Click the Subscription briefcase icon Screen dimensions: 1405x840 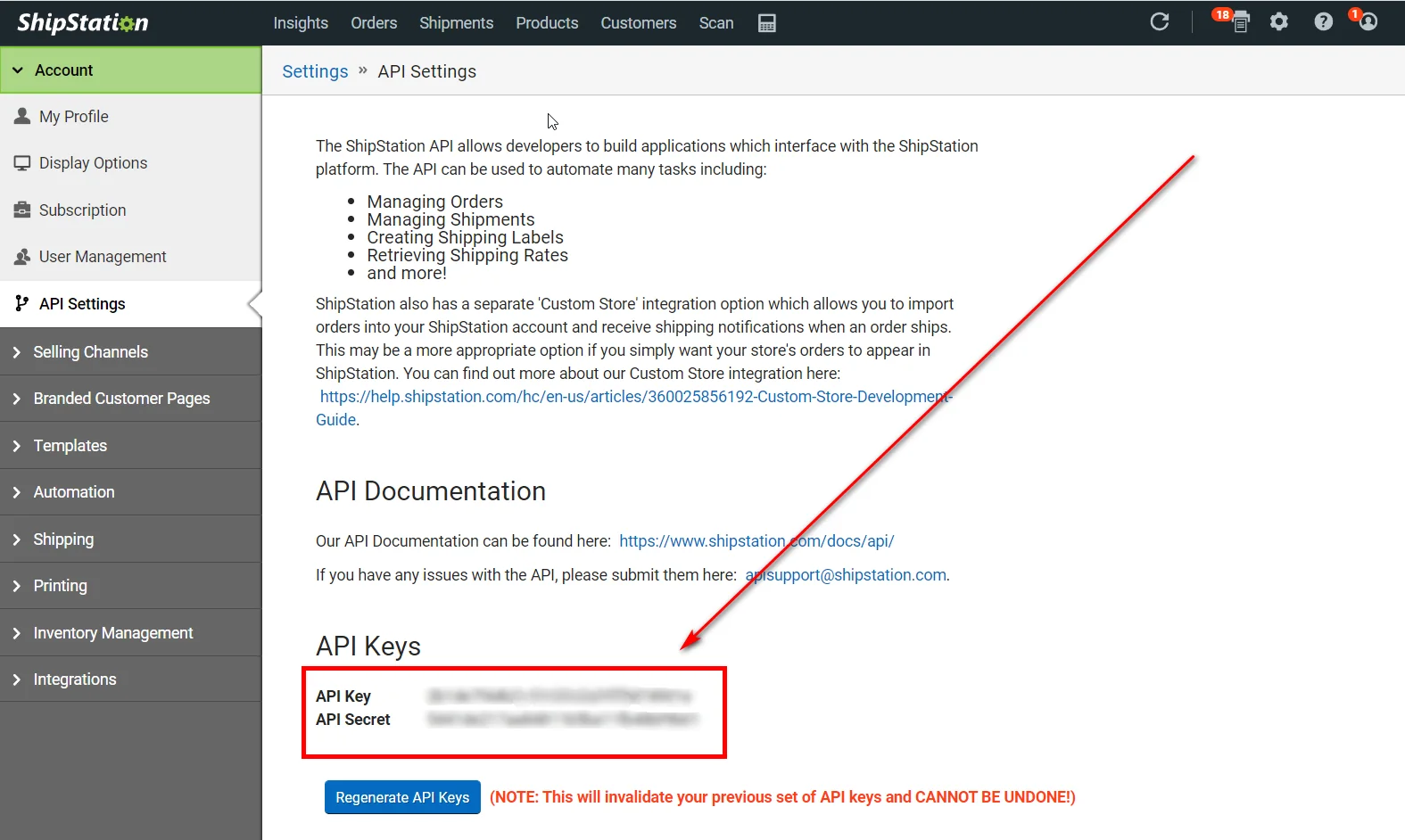(22, 210)
